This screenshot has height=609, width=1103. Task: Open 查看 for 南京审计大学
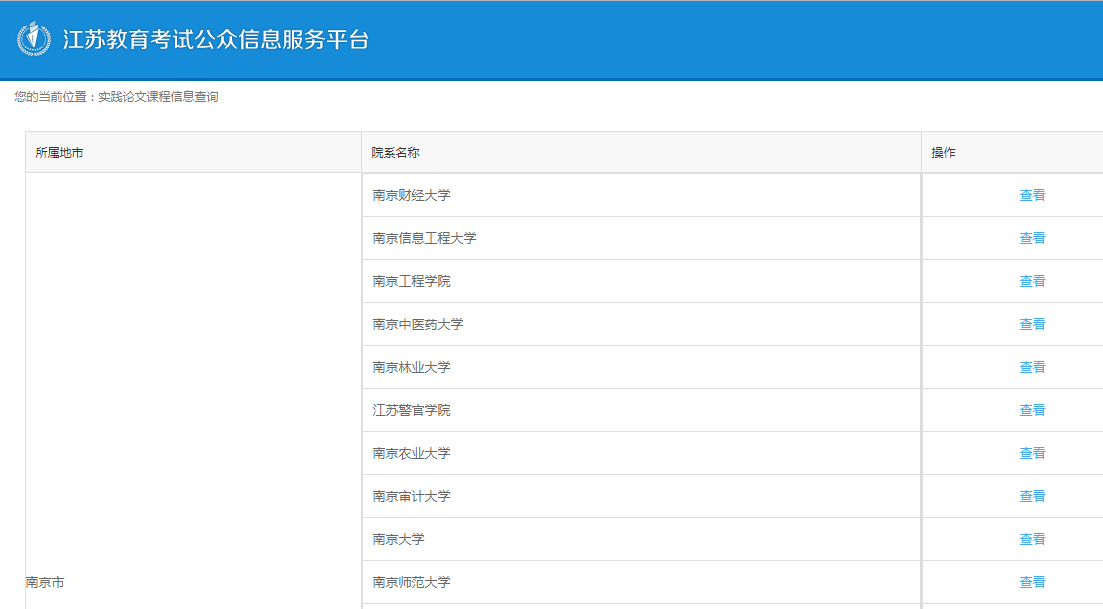click(1032, 496)
